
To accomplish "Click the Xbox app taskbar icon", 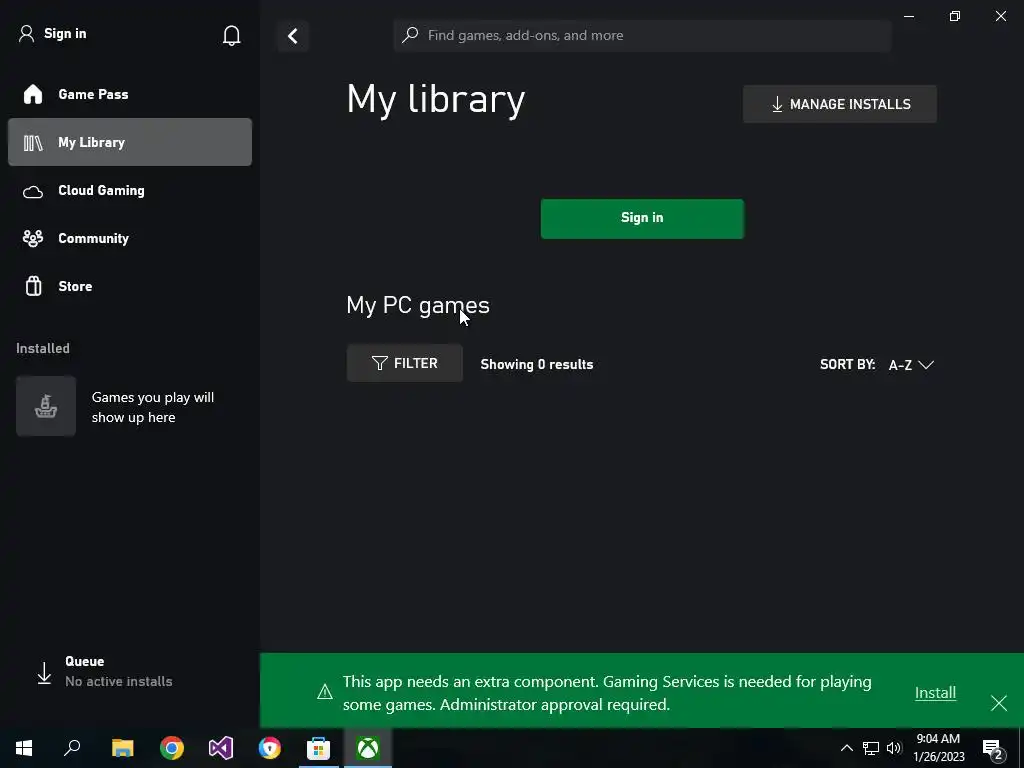I will [x=368, y=748].
